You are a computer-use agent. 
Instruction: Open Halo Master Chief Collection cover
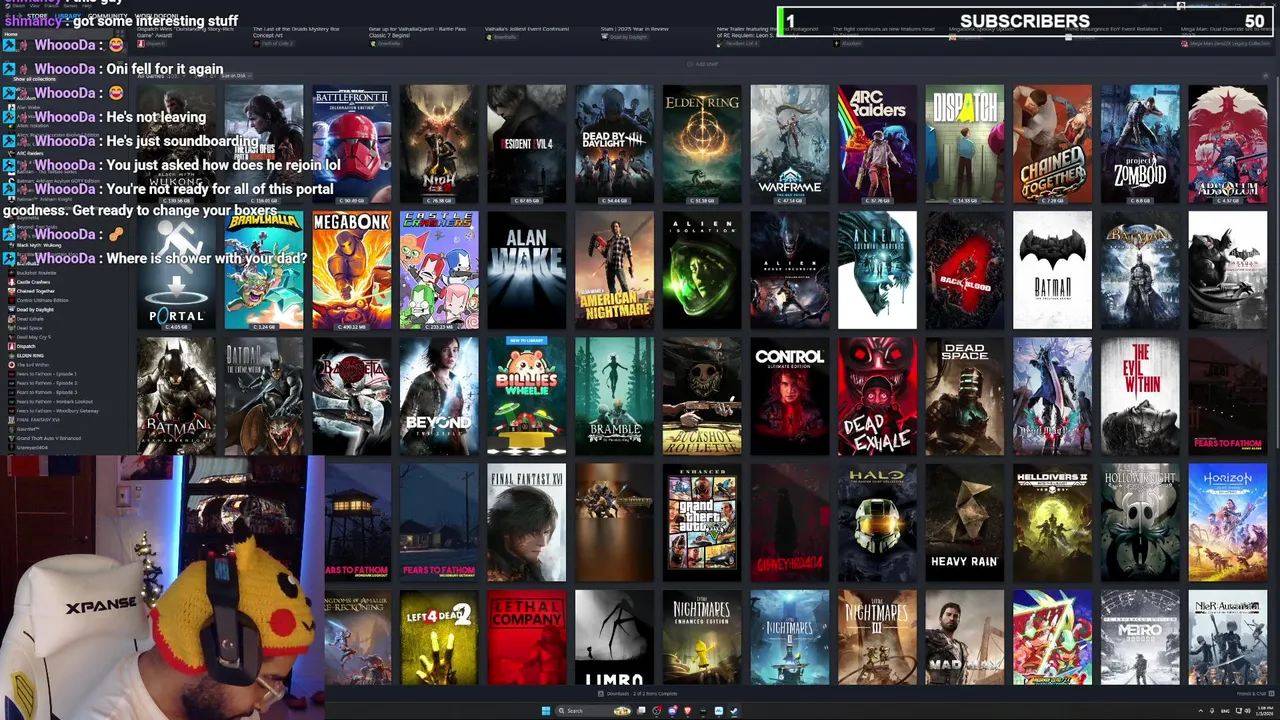coord(877,522)
